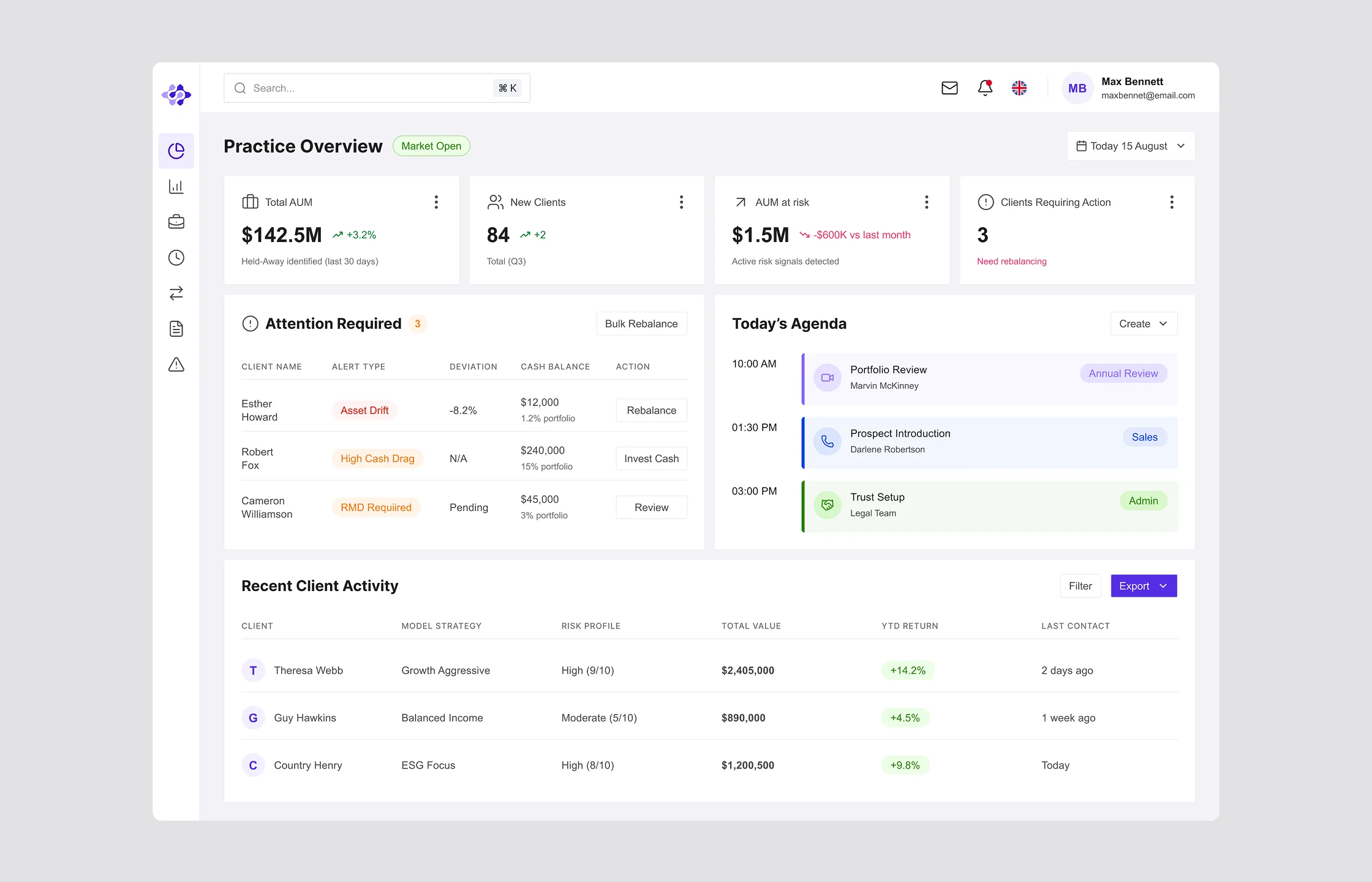Viewport: 1372px width, 882px height.
Task: Open the Export dropdown menu
Action: (x=1143, y=586)
